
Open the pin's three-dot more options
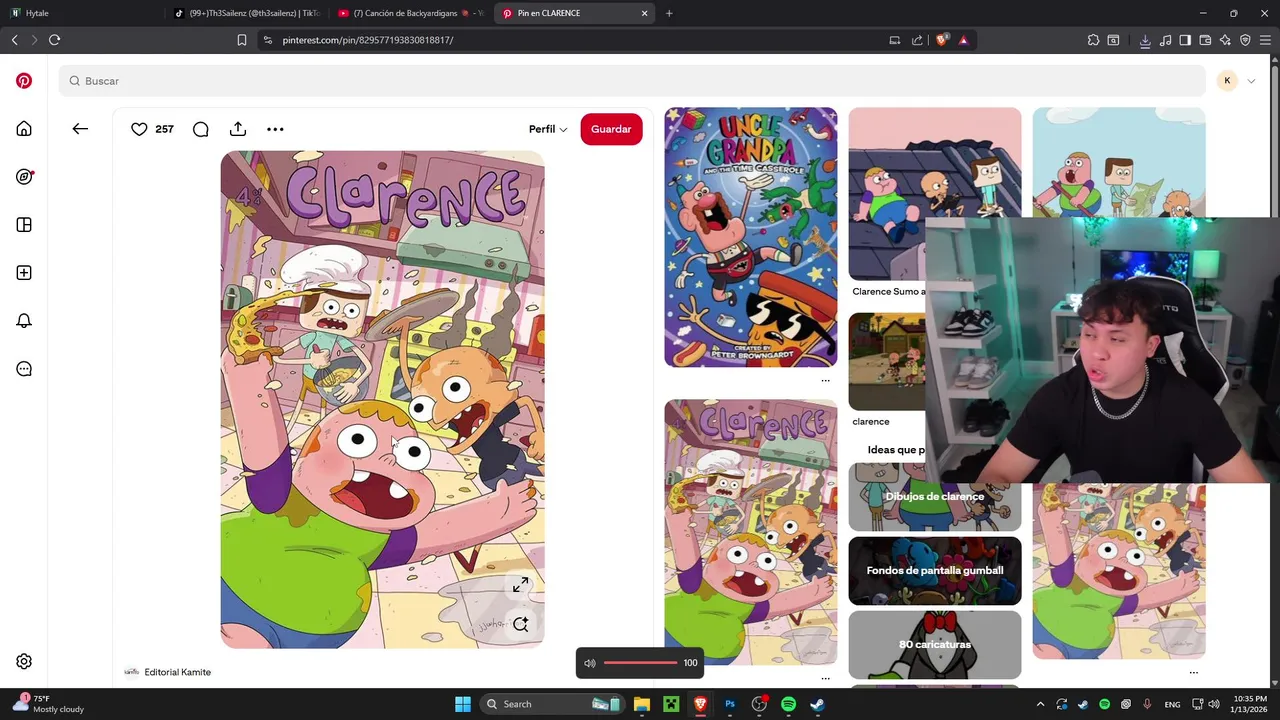275,129
